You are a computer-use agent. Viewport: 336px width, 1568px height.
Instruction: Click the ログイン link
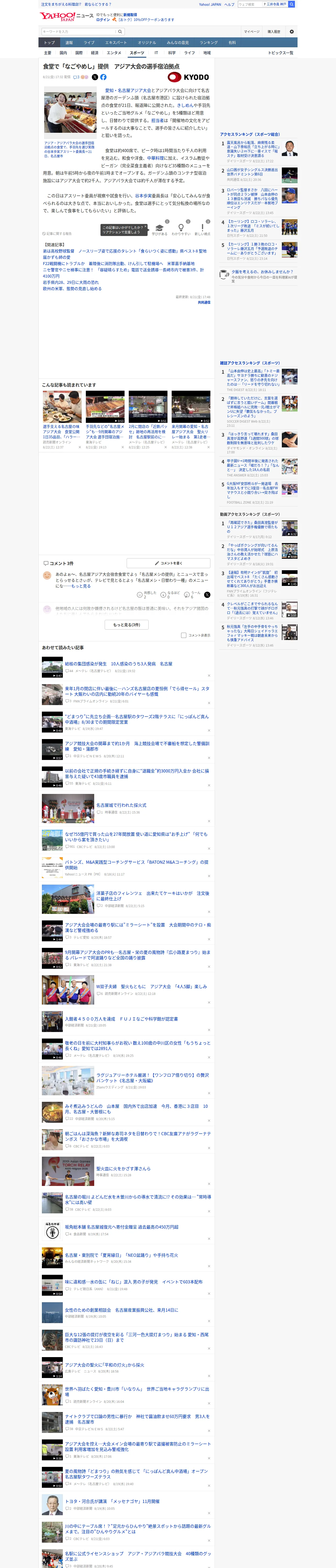(103, 20)
